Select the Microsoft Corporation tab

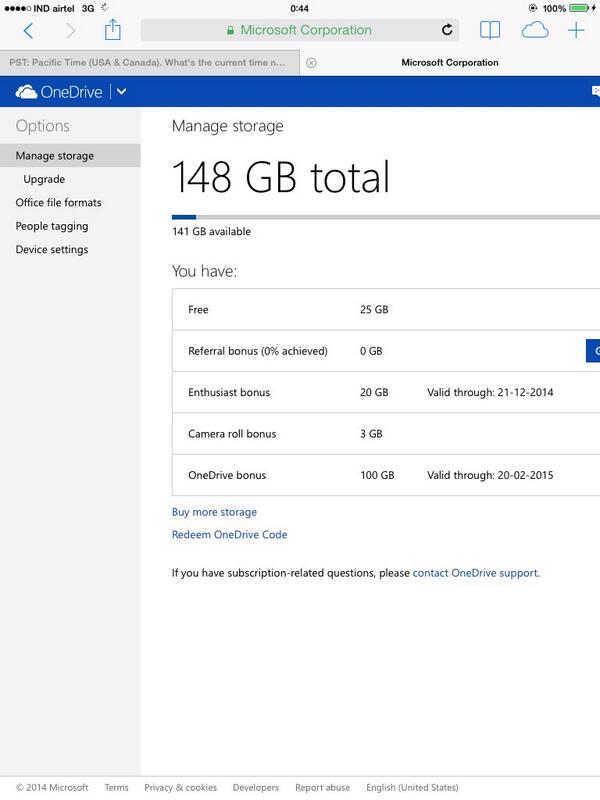(449, 63)
